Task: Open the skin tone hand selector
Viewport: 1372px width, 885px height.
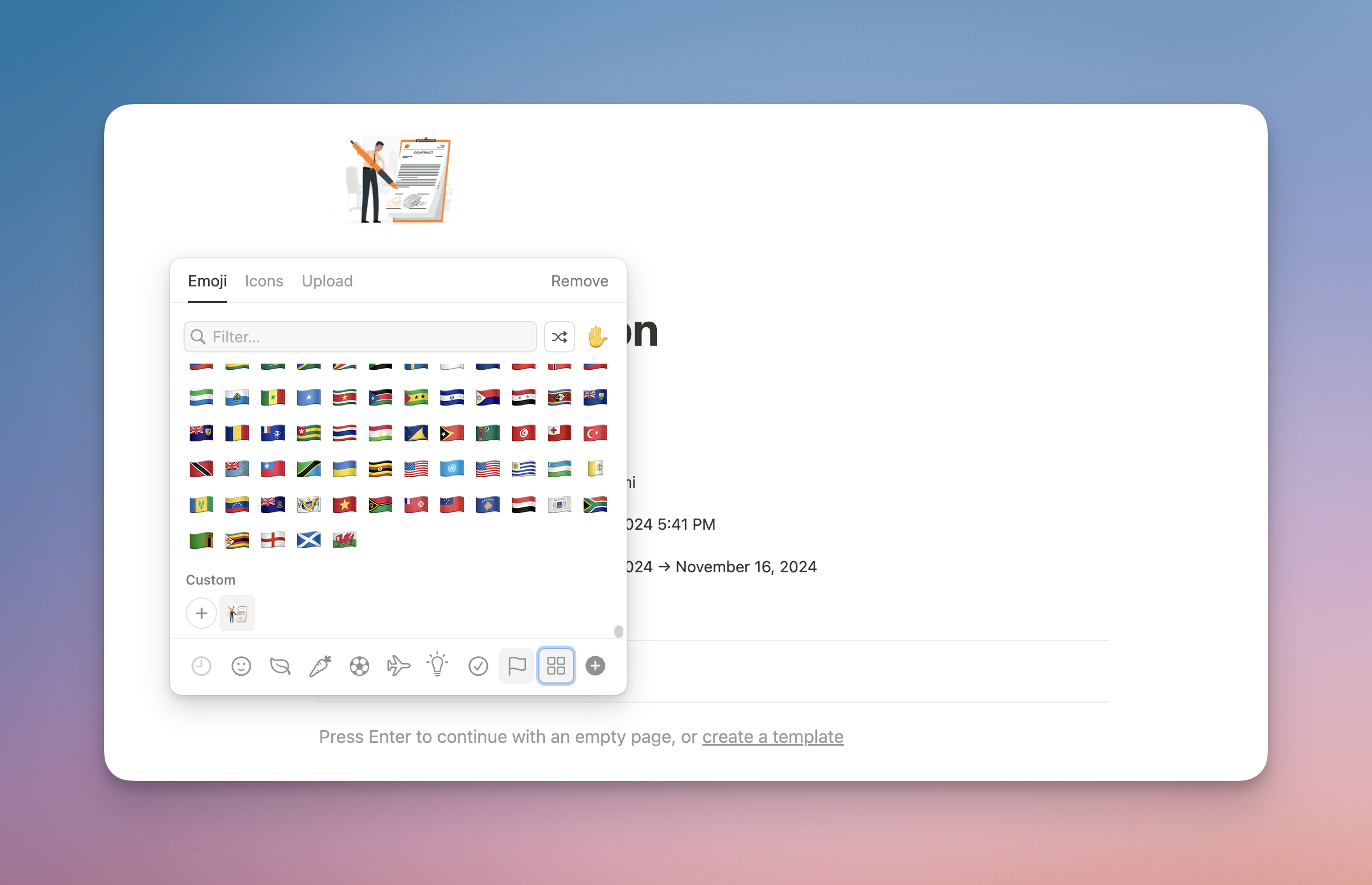Action: (596, 337)
